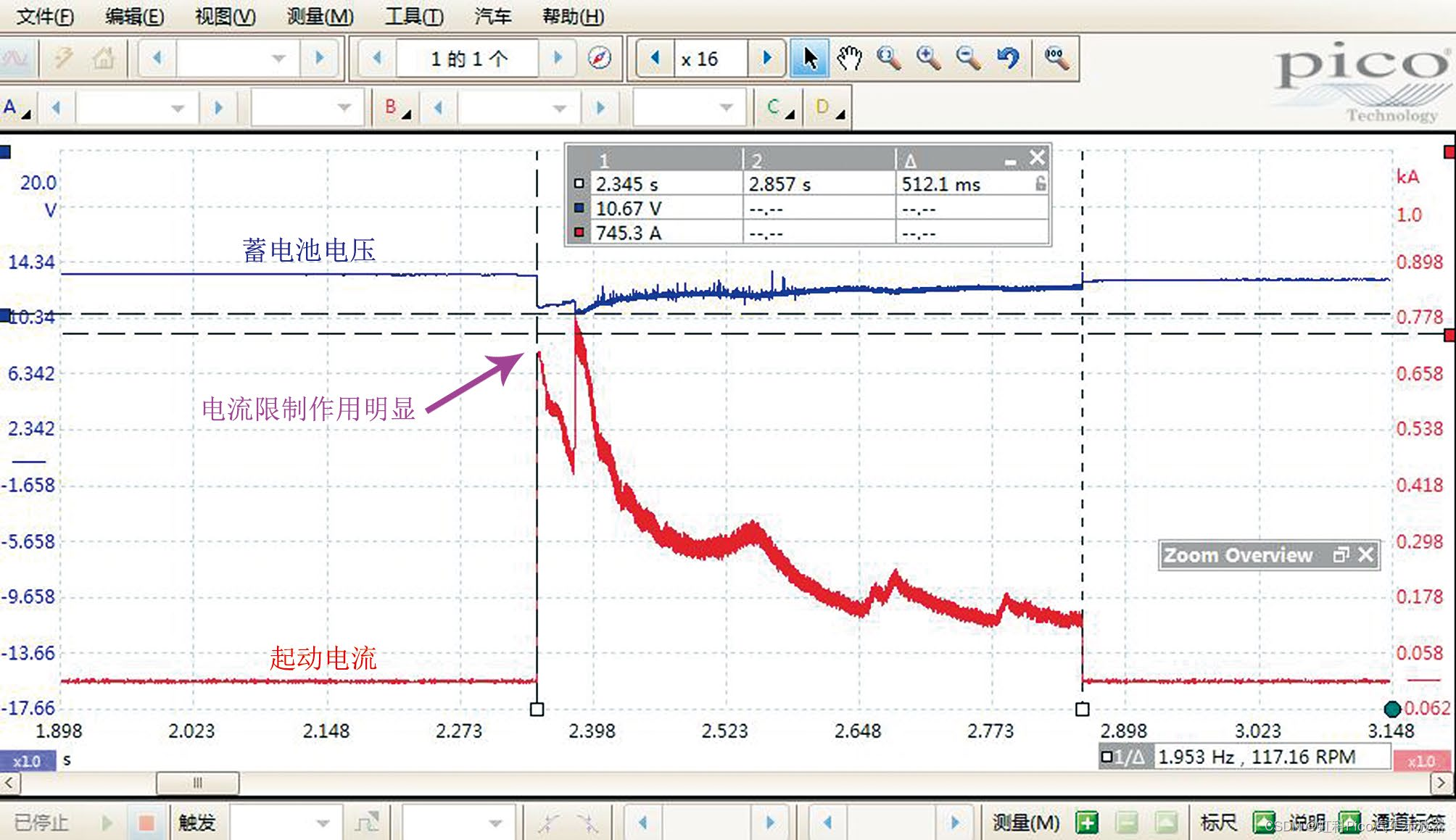Click the green add measurement icon
1456x840 pixels.
tap(1086, 823)
